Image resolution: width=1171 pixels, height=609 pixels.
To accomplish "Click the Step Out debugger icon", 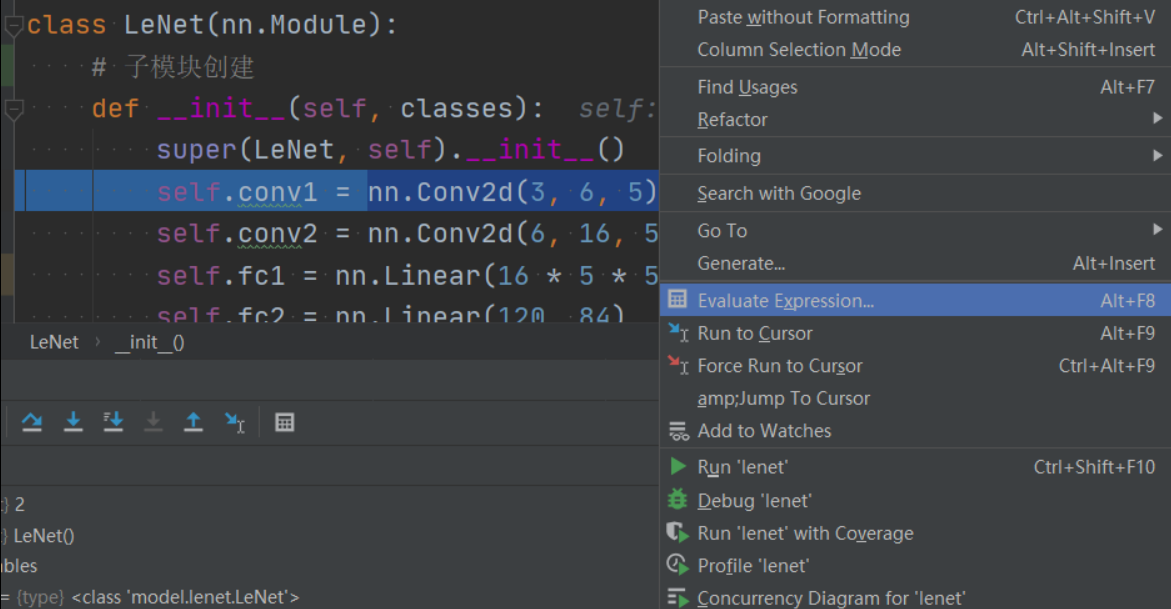I will click(193, 422).
